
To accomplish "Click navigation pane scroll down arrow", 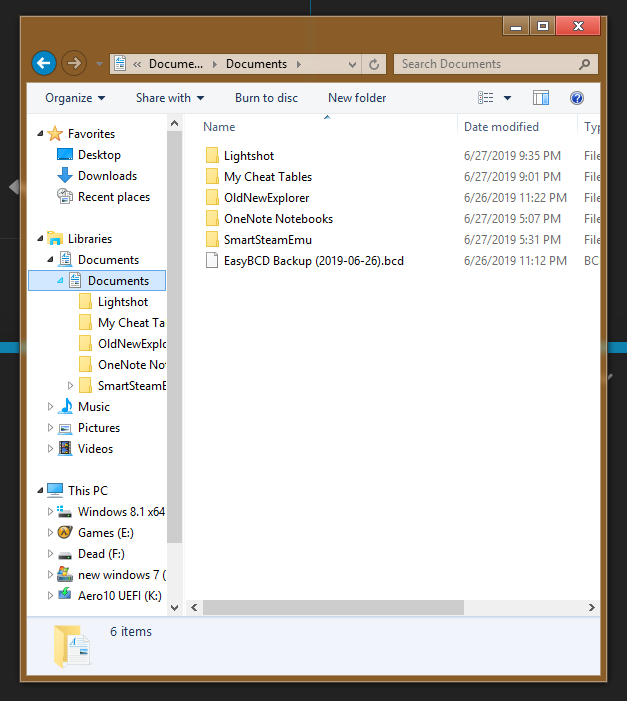I will pos(174,608).
